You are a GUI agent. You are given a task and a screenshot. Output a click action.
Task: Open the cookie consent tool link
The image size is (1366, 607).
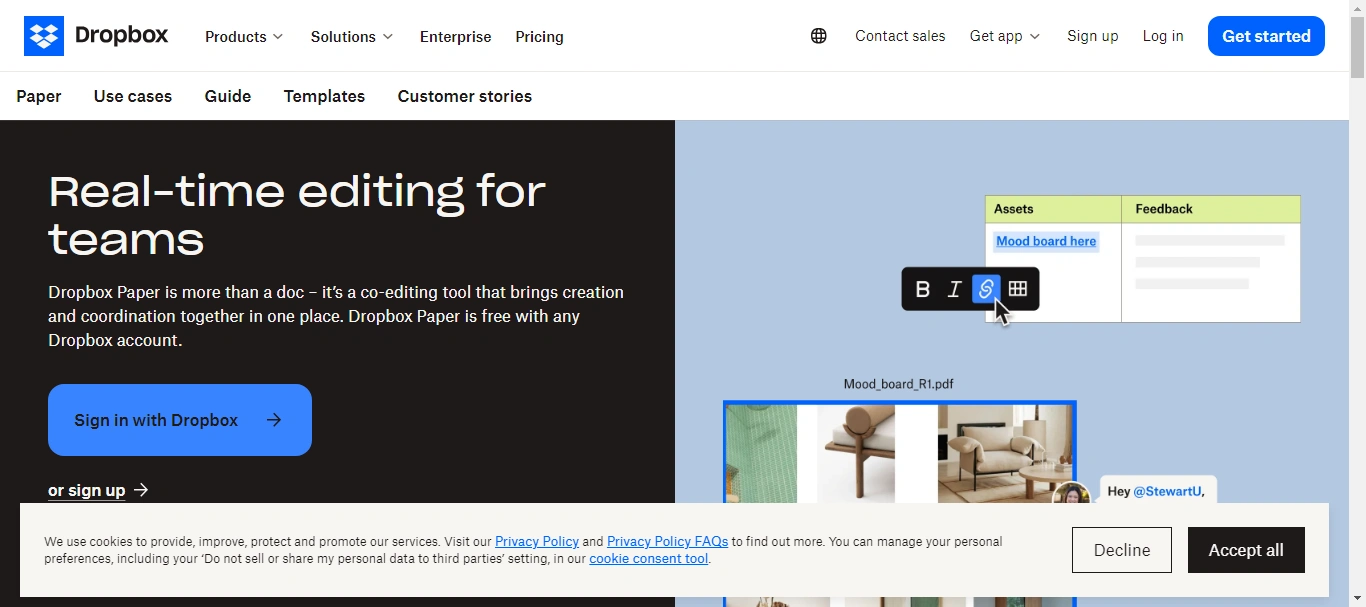pos(649,559)
